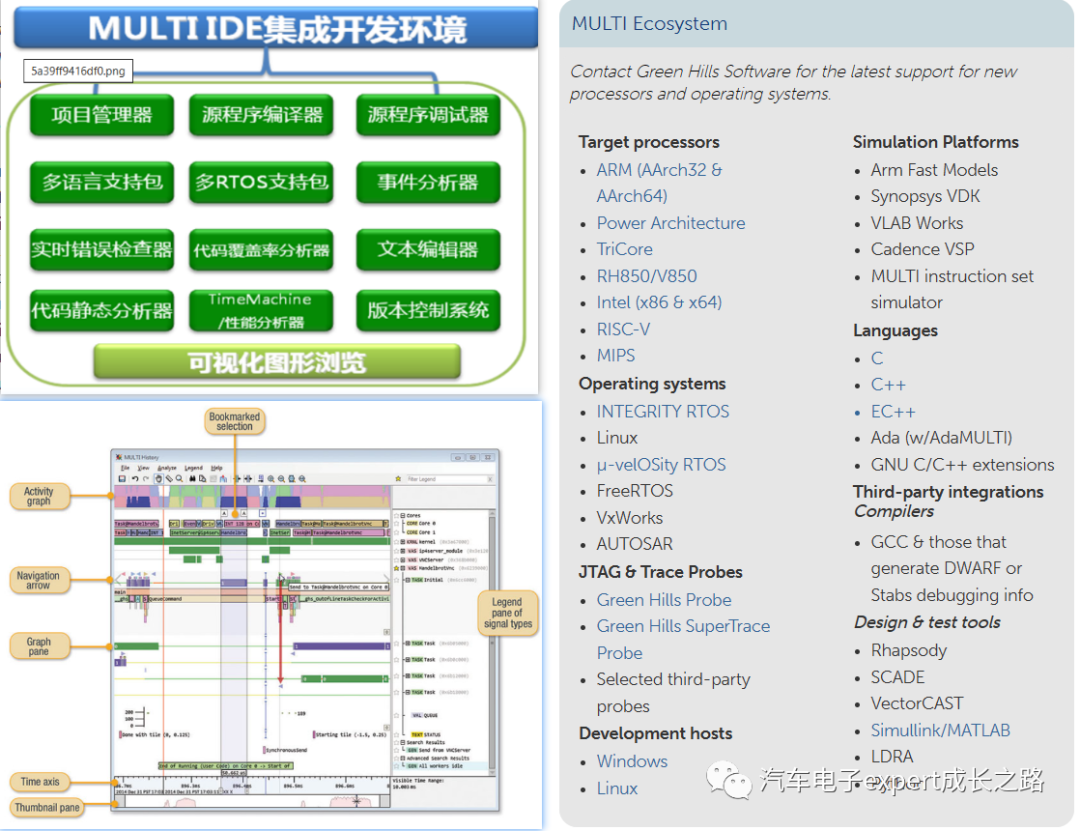Expand the ip4server_module node
The width and height of the screenshot is (1080, 831).
tap(403, 551)
